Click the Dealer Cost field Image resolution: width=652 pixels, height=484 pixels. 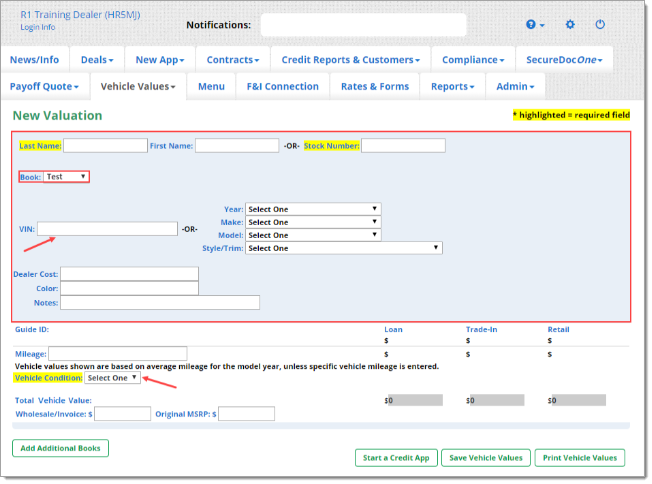[x=129, y=274]
